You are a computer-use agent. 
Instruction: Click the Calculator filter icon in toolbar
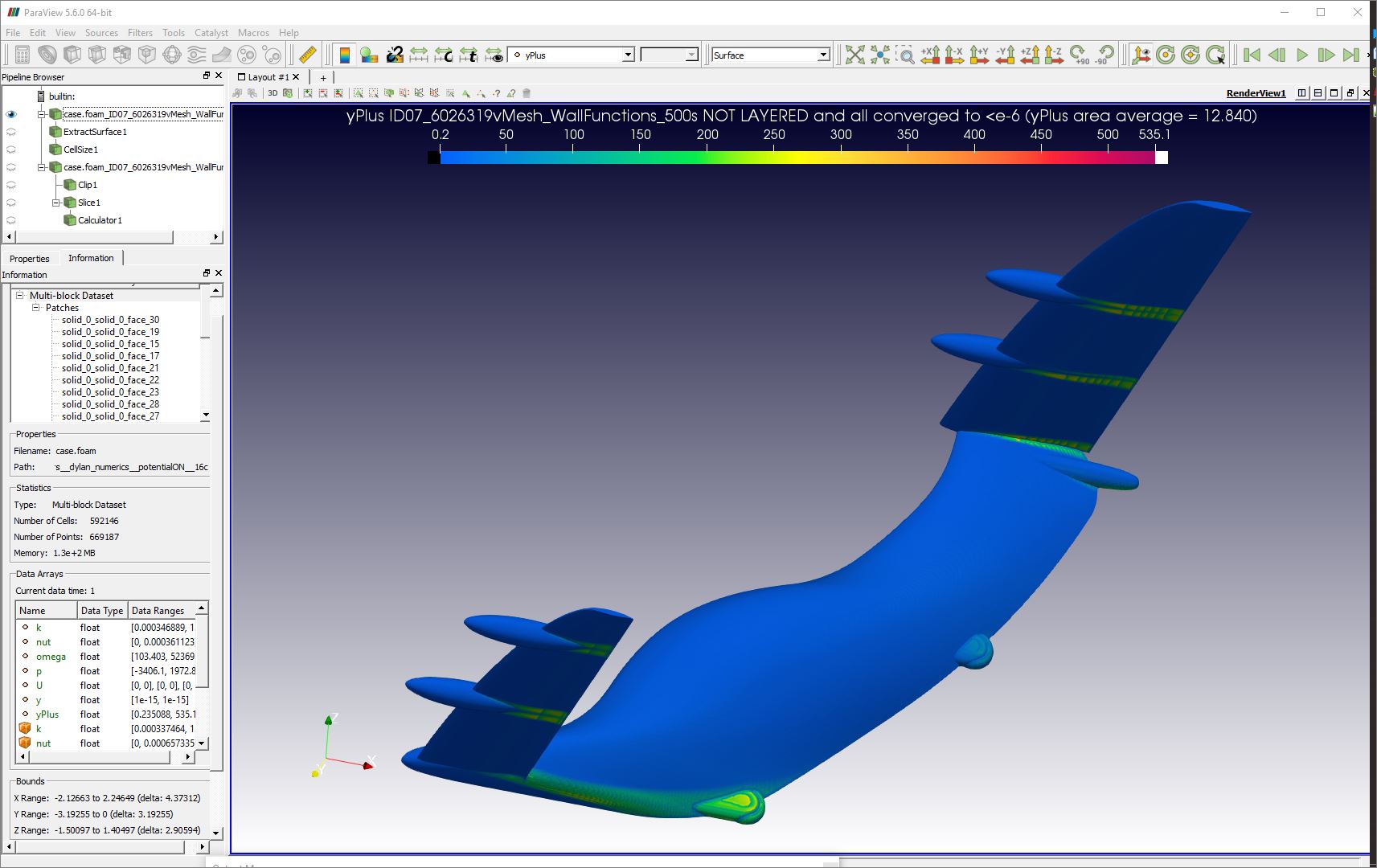pos(23,55)
